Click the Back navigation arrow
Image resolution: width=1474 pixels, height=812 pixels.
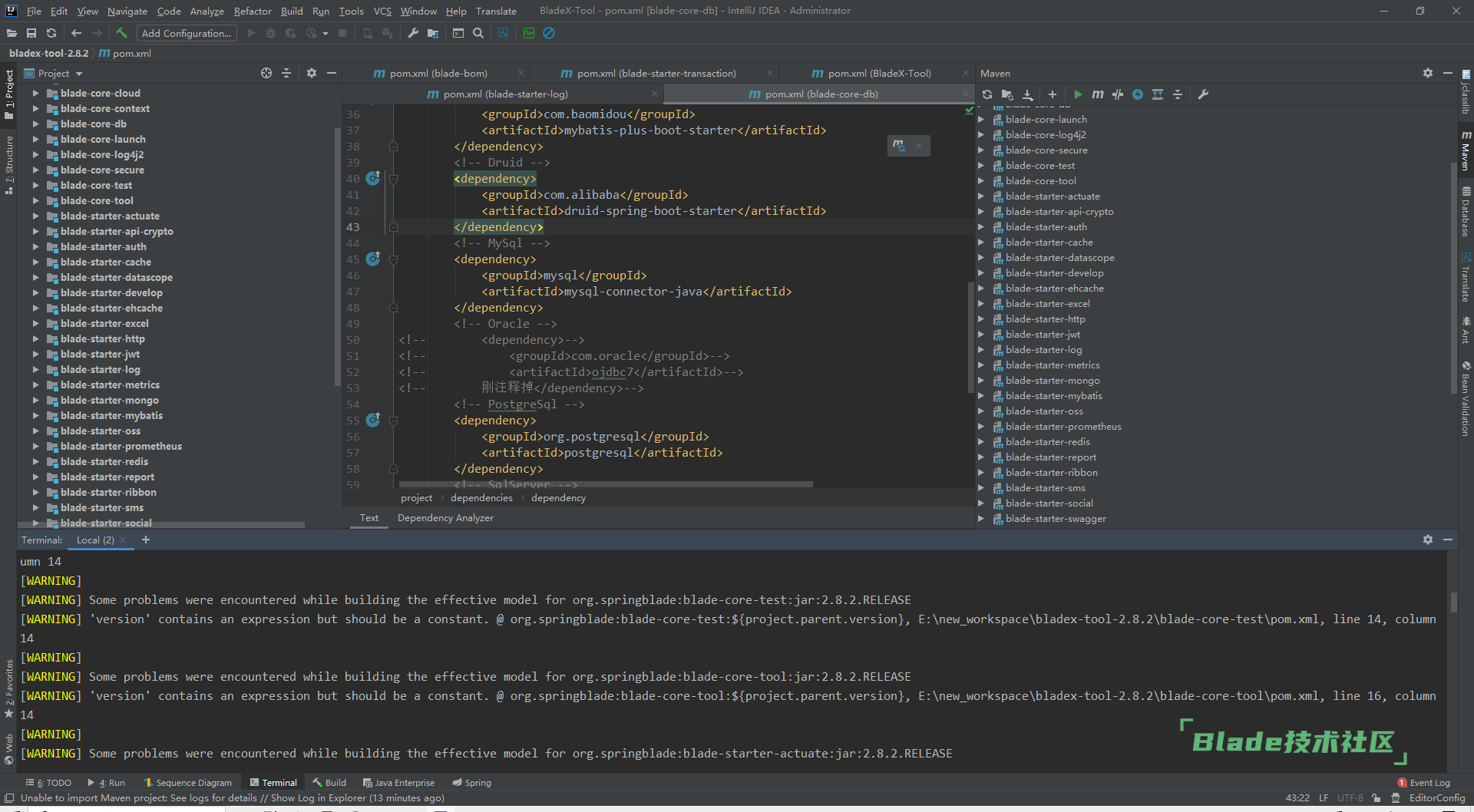pyautogui.click(x=76, y=33)
